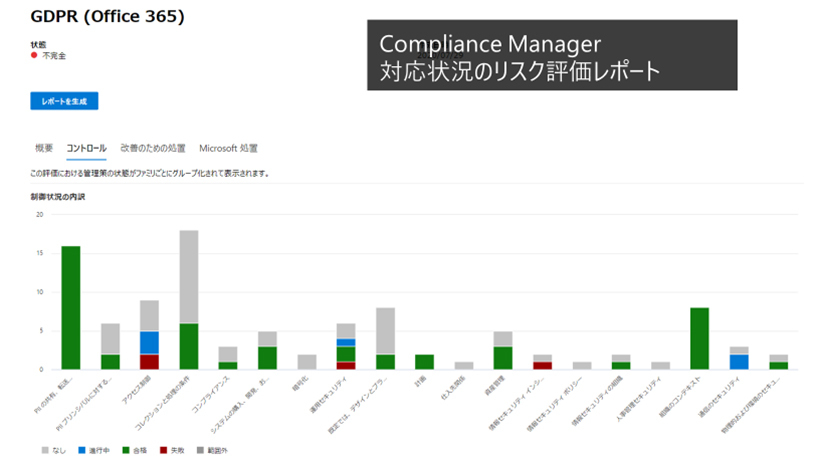820x461 pixels.
Task: Toggle the なし legend swatch
Action: (x=45, y=450)
